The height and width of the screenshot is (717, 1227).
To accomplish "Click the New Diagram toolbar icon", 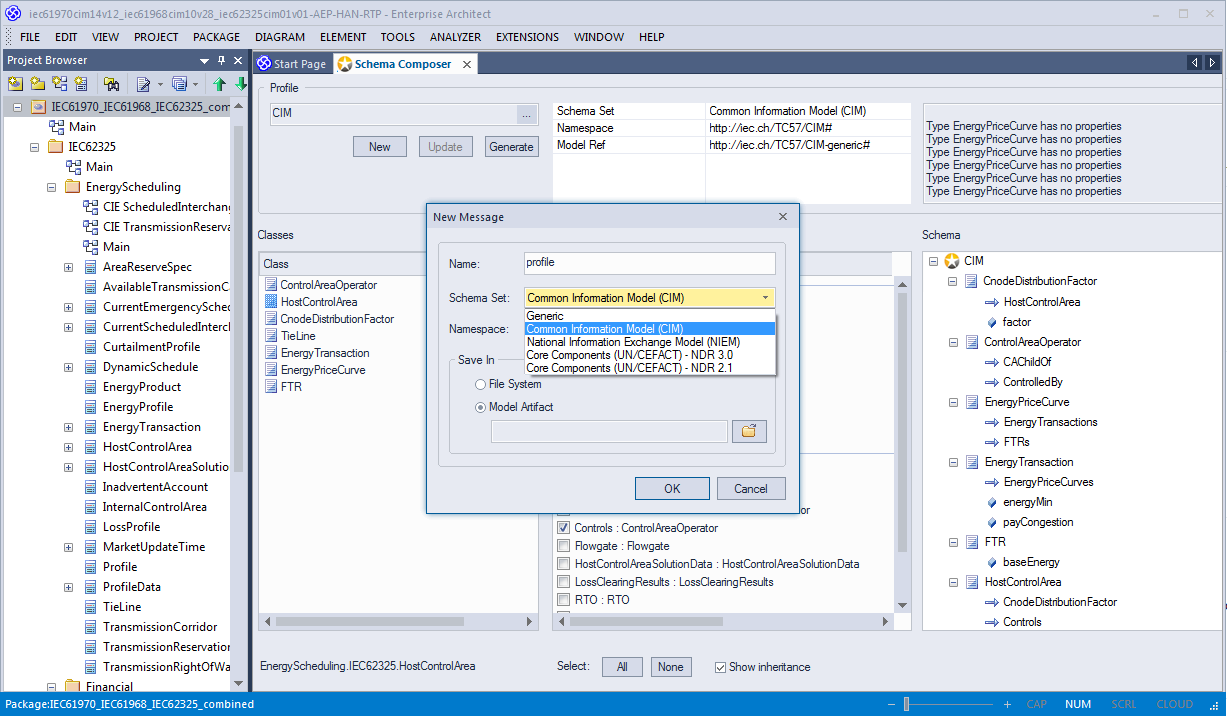I will (59, 84).
